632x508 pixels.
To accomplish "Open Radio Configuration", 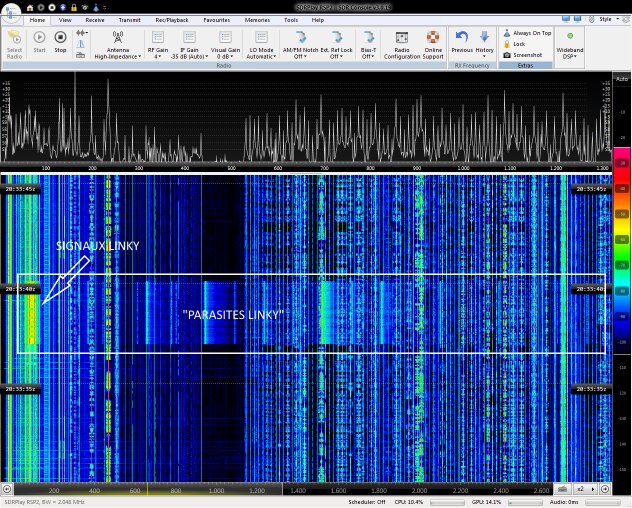I will pos(402,45).
